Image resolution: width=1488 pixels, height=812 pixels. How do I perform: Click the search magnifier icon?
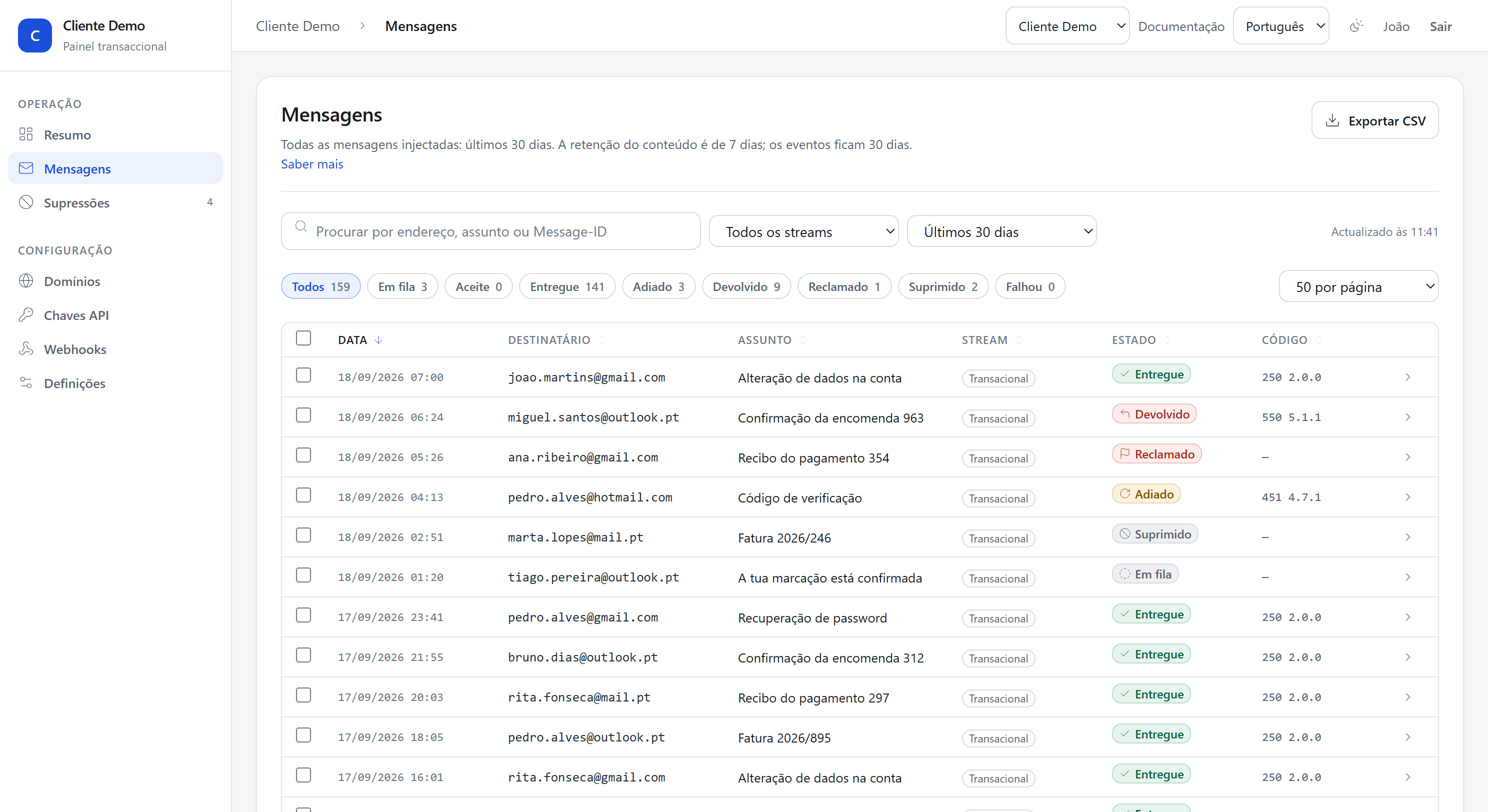[301, 226]
